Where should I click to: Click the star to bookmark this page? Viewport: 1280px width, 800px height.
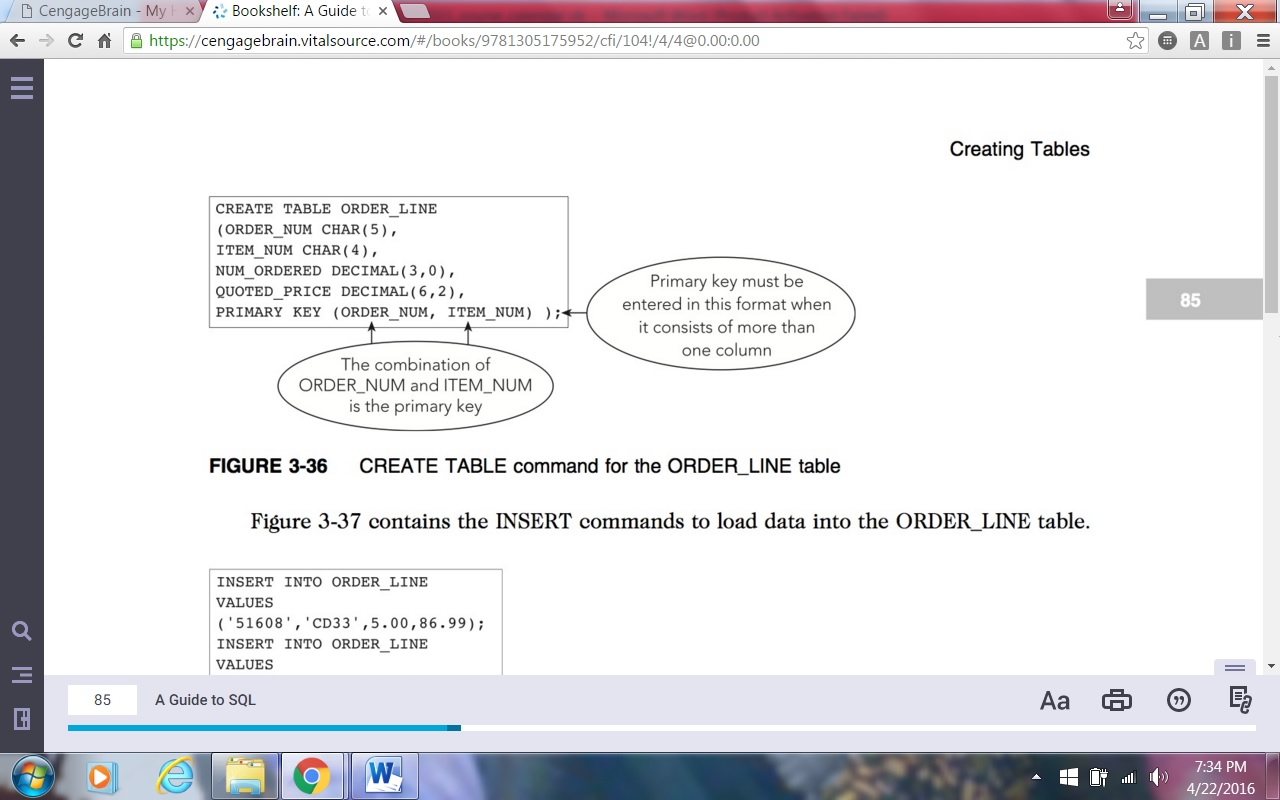(x=1135, y=41)
